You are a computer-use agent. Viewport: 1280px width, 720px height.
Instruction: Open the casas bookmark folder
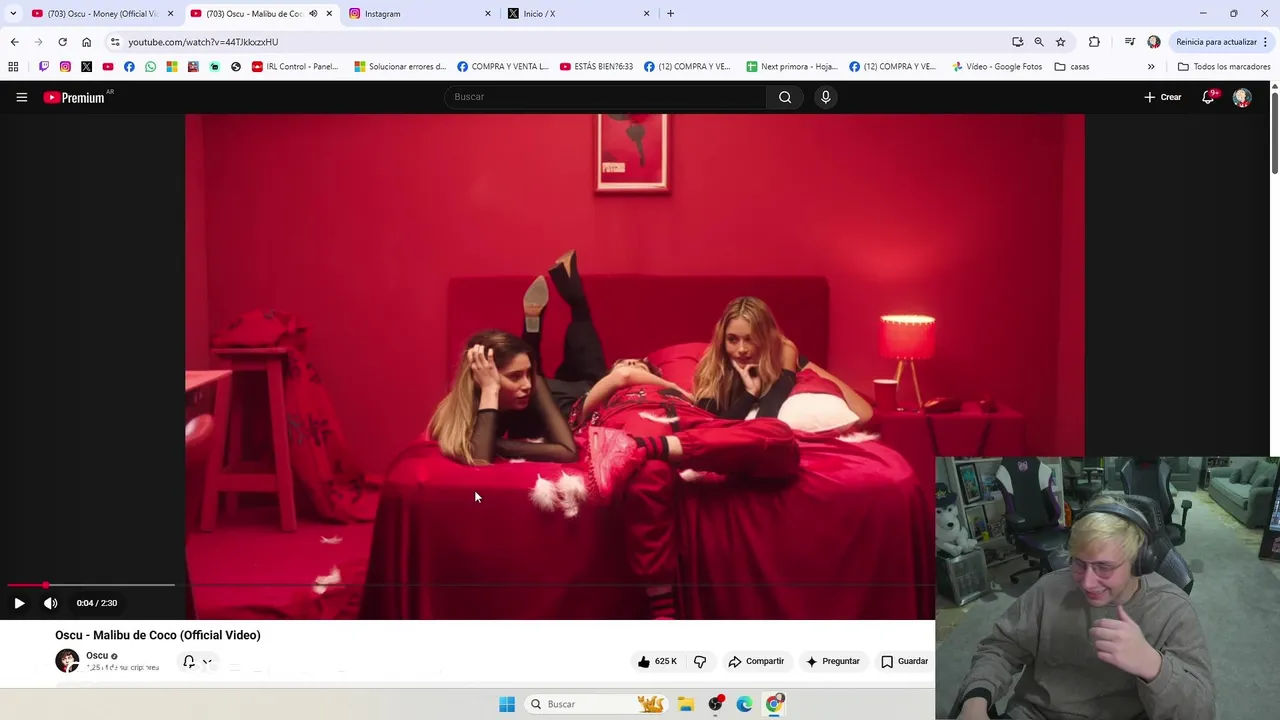(x=1072, y=67)
